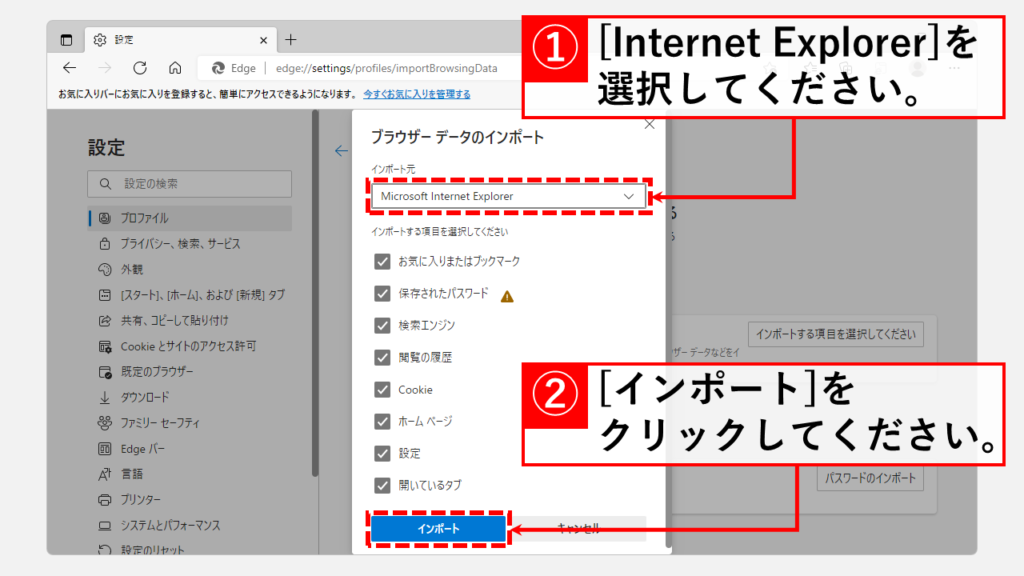Click the キャンセル button

[579, 528]
